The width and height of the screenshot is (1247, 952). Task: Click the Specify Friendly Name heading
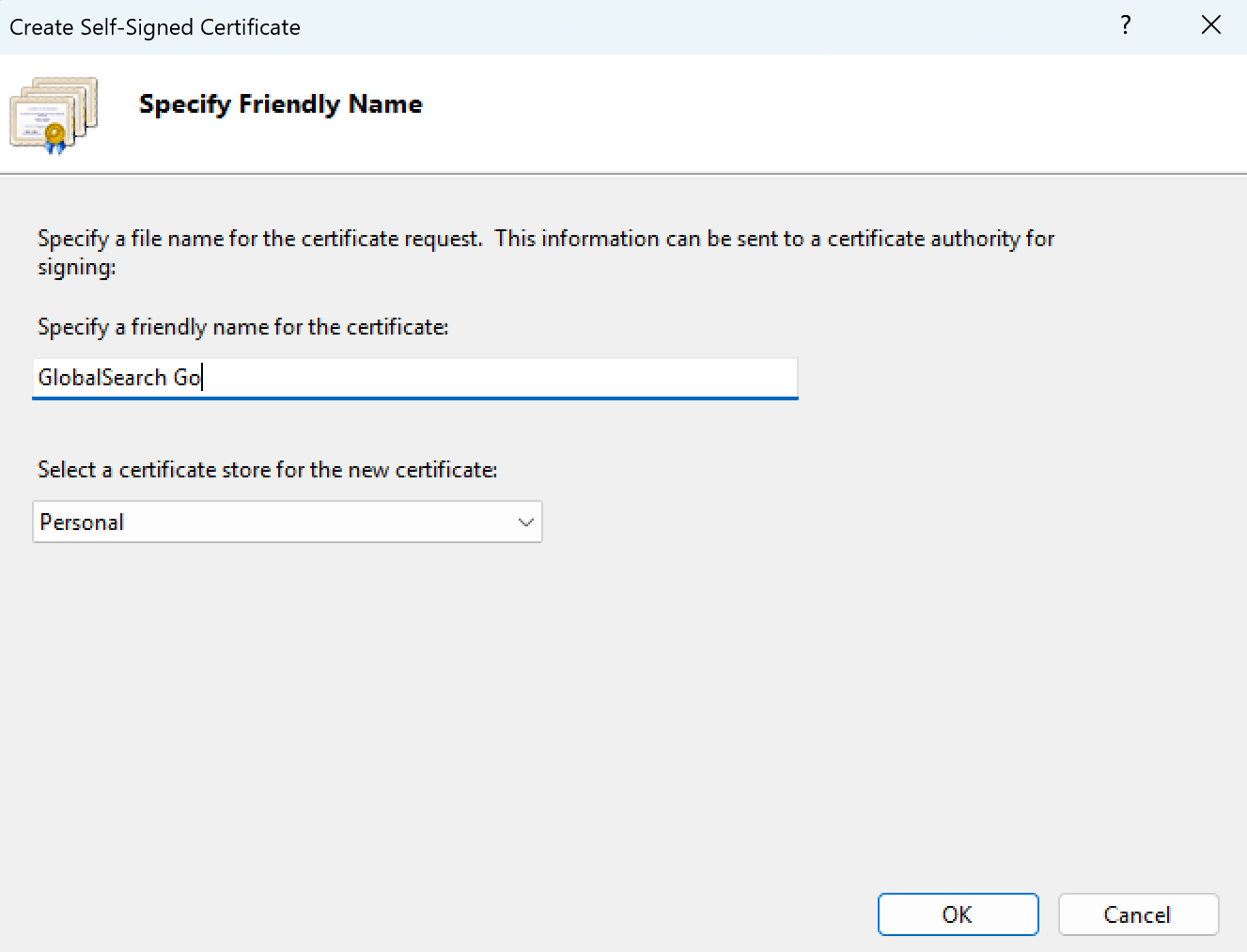(x=280, y=104)
